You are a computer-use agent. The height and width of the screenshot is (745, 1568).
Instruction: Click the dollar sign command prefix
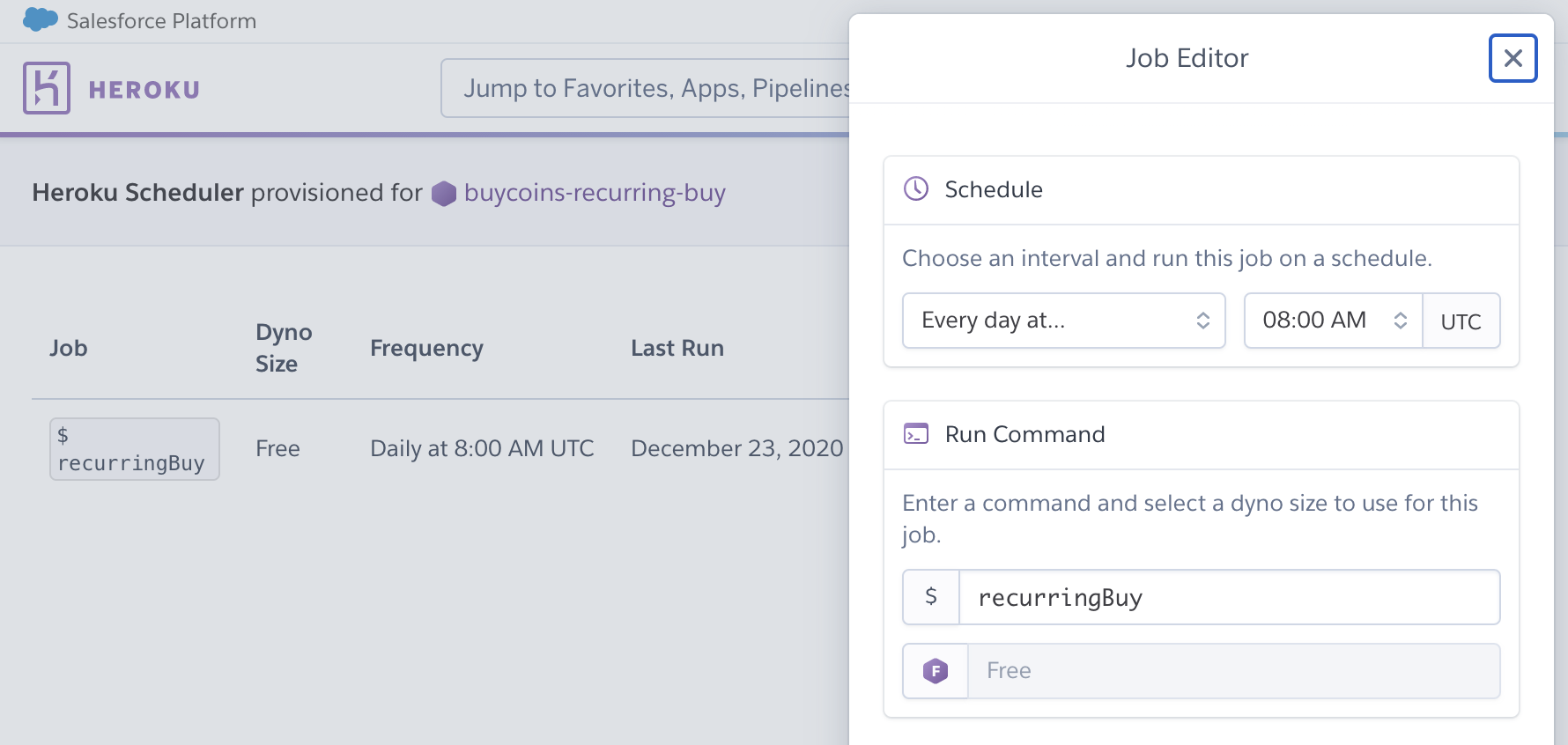pyautogui.click(x=931, y=597)
